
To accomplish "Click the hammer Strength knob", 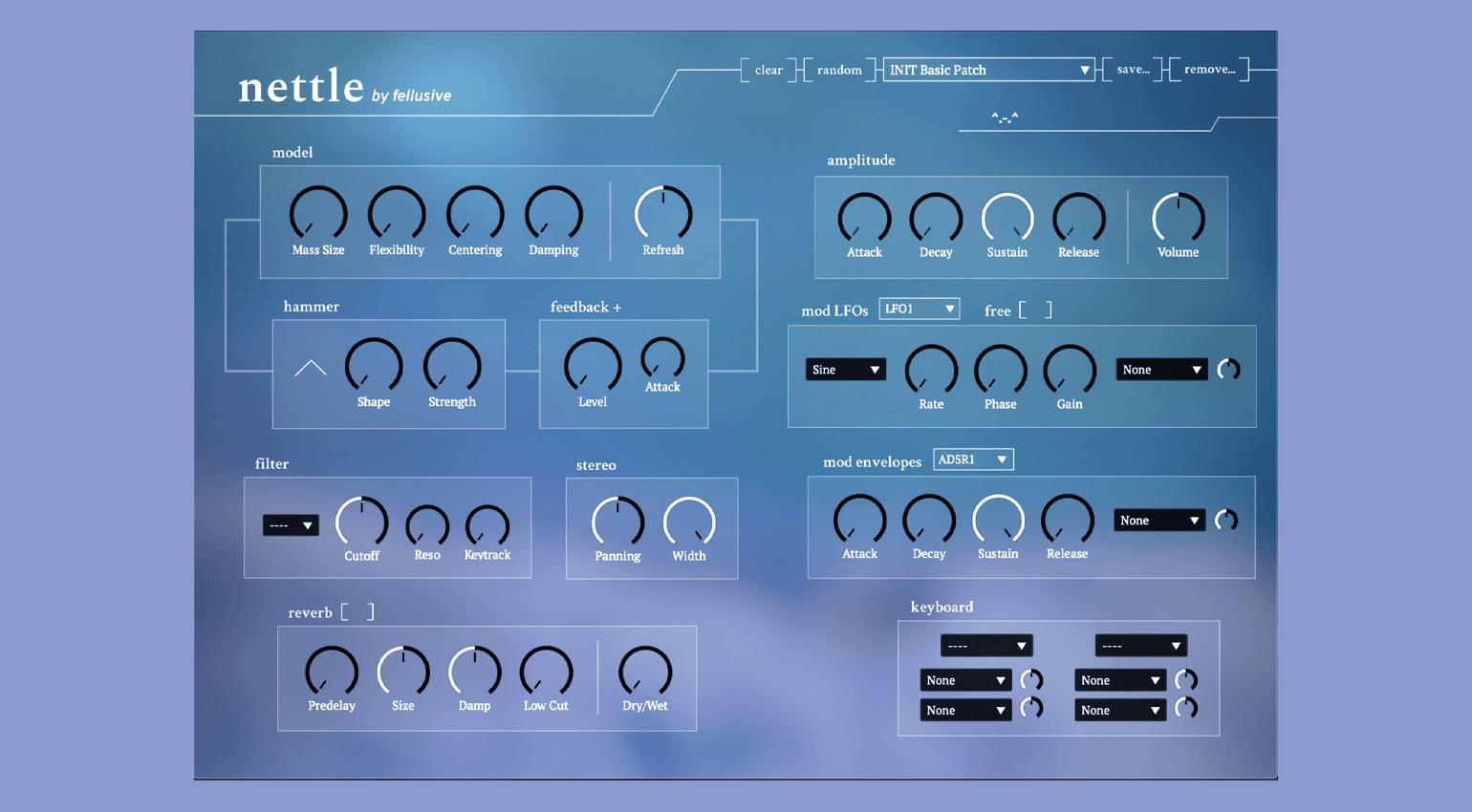I will [x=452, y=365].
